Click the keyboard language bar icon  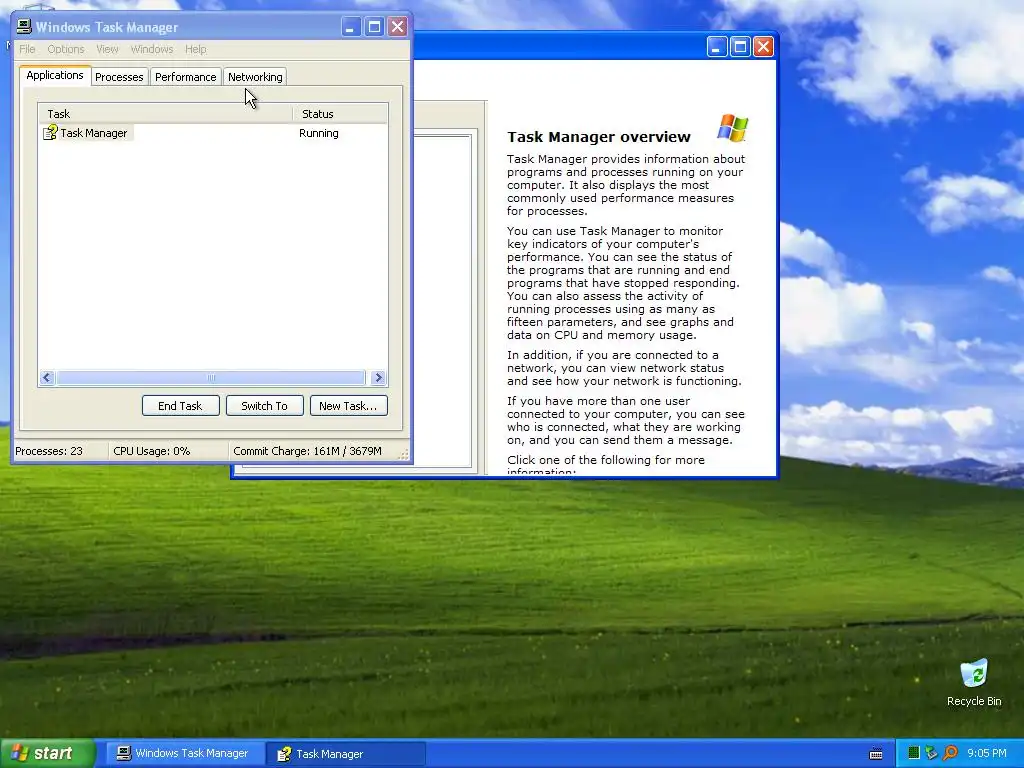(x=876, y=754)
